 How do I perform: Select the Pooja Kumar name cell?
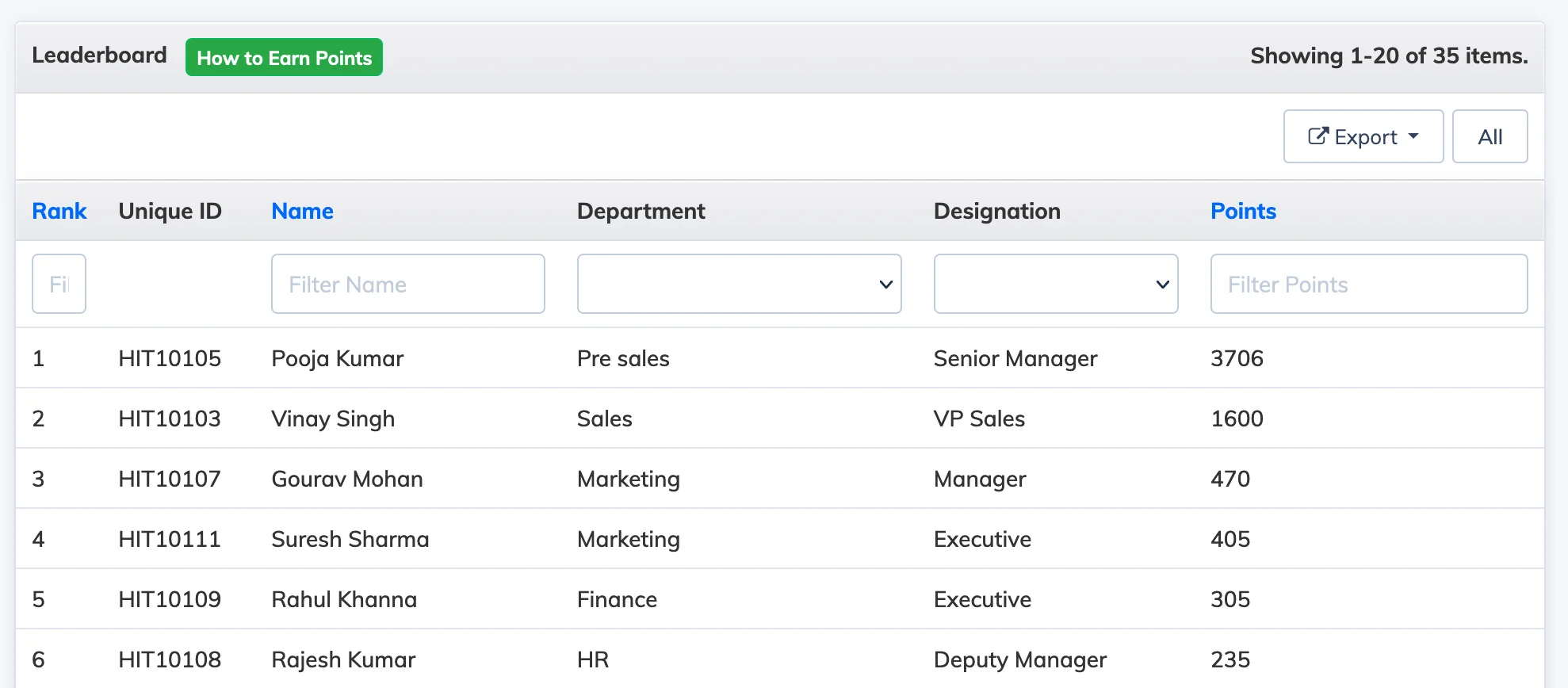point(338,358)
